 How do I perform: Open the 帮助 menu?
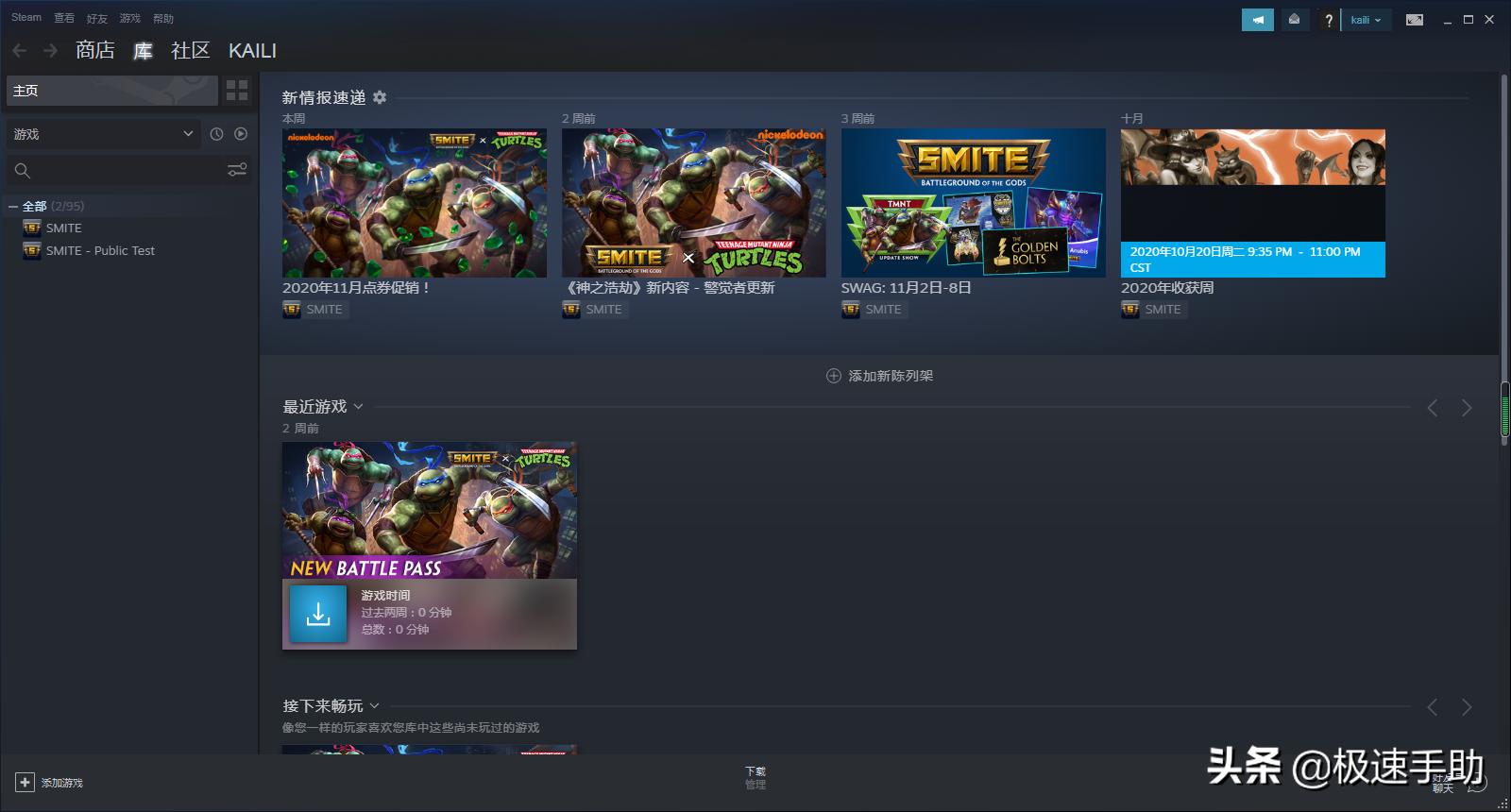pos(163,18)
